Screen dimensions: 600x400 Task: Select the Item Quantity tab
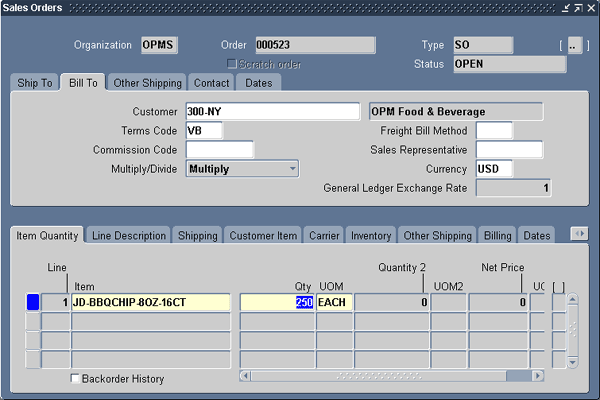tap(47, 235)
